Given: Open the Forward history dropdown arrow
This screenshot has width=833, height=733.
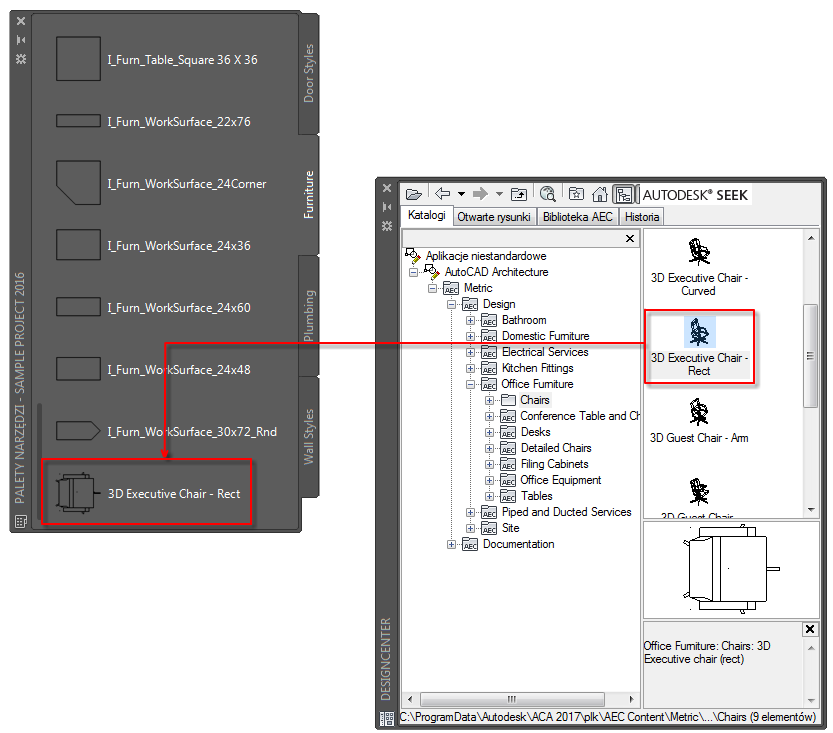Looking at the screenshot, I should pos(499,194).
